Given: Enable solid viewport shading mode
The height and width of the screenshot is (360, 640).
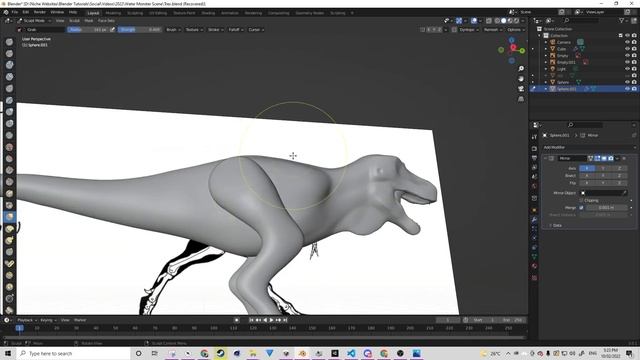Looking at the screenshot, I should (x=503, y=20).
